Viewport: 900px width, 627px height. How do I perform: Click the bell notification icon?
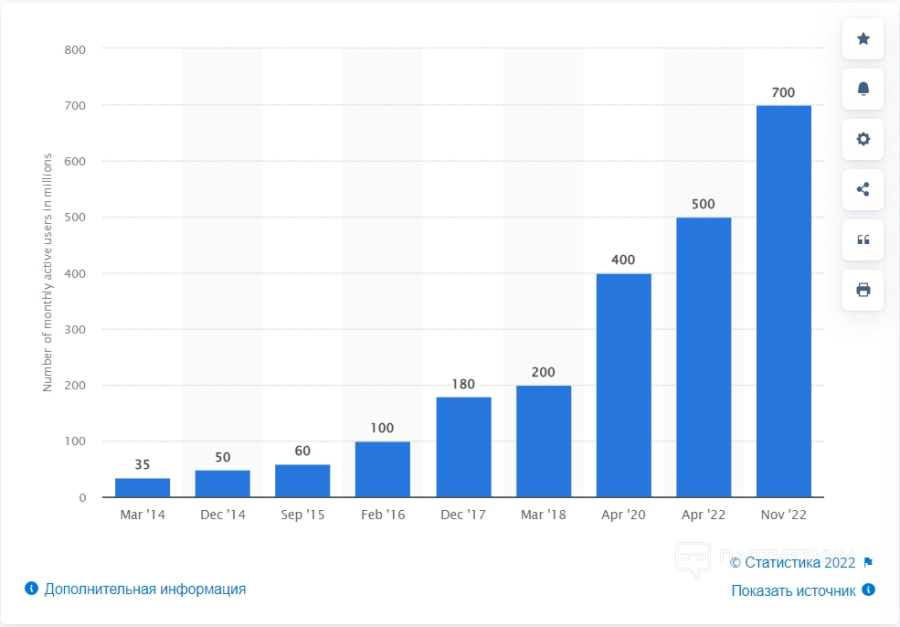[x=863, y=88]
